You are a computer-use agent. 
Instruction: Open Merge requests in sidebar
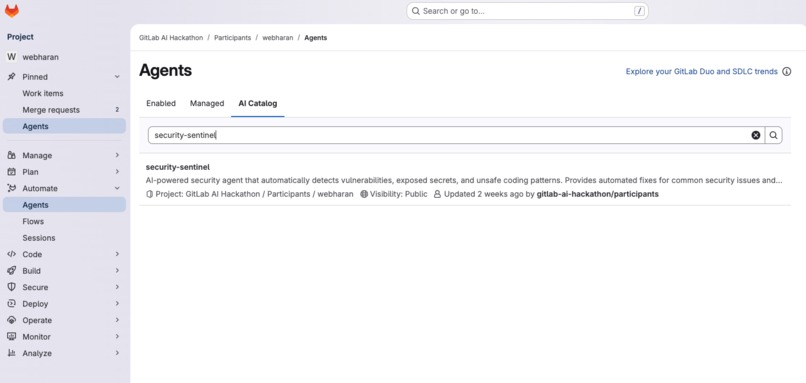point(64,110)
